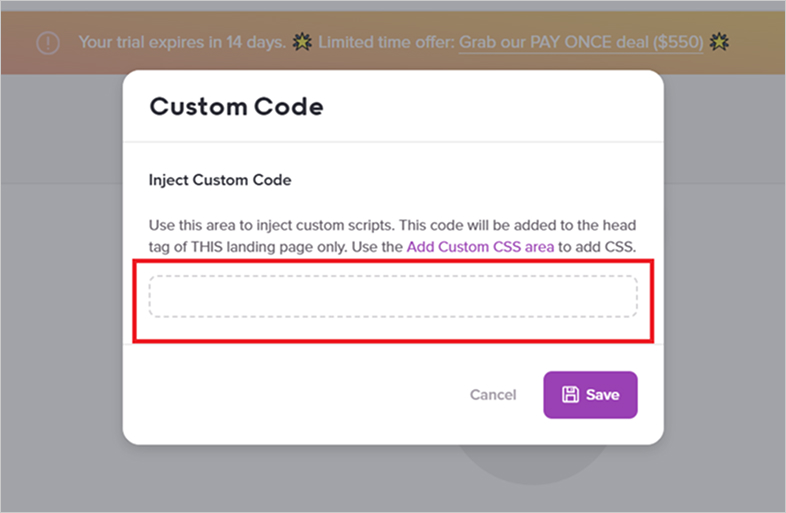The width and height of the screenshot is (786, 513).
Task: Click the sparkle icon after the $550 deal
Action: (718, 43)
